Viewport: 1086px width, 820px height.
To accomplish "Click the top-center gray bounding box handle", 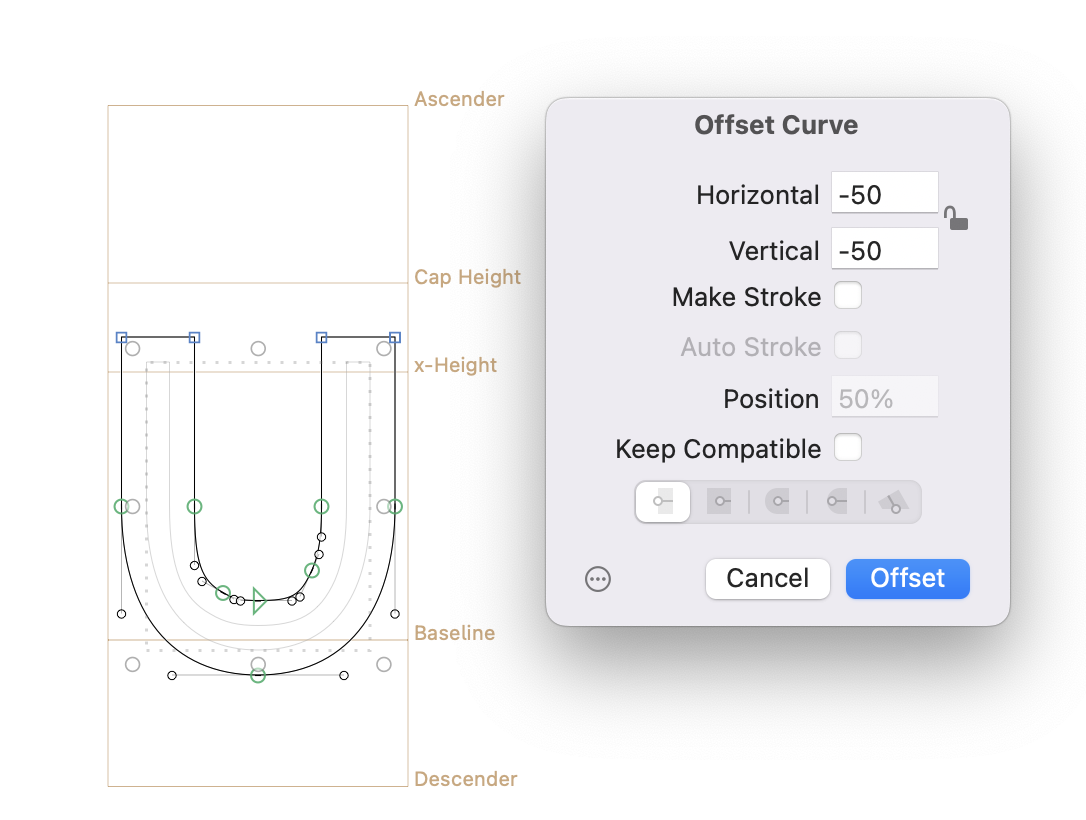I will pos(258,349).
